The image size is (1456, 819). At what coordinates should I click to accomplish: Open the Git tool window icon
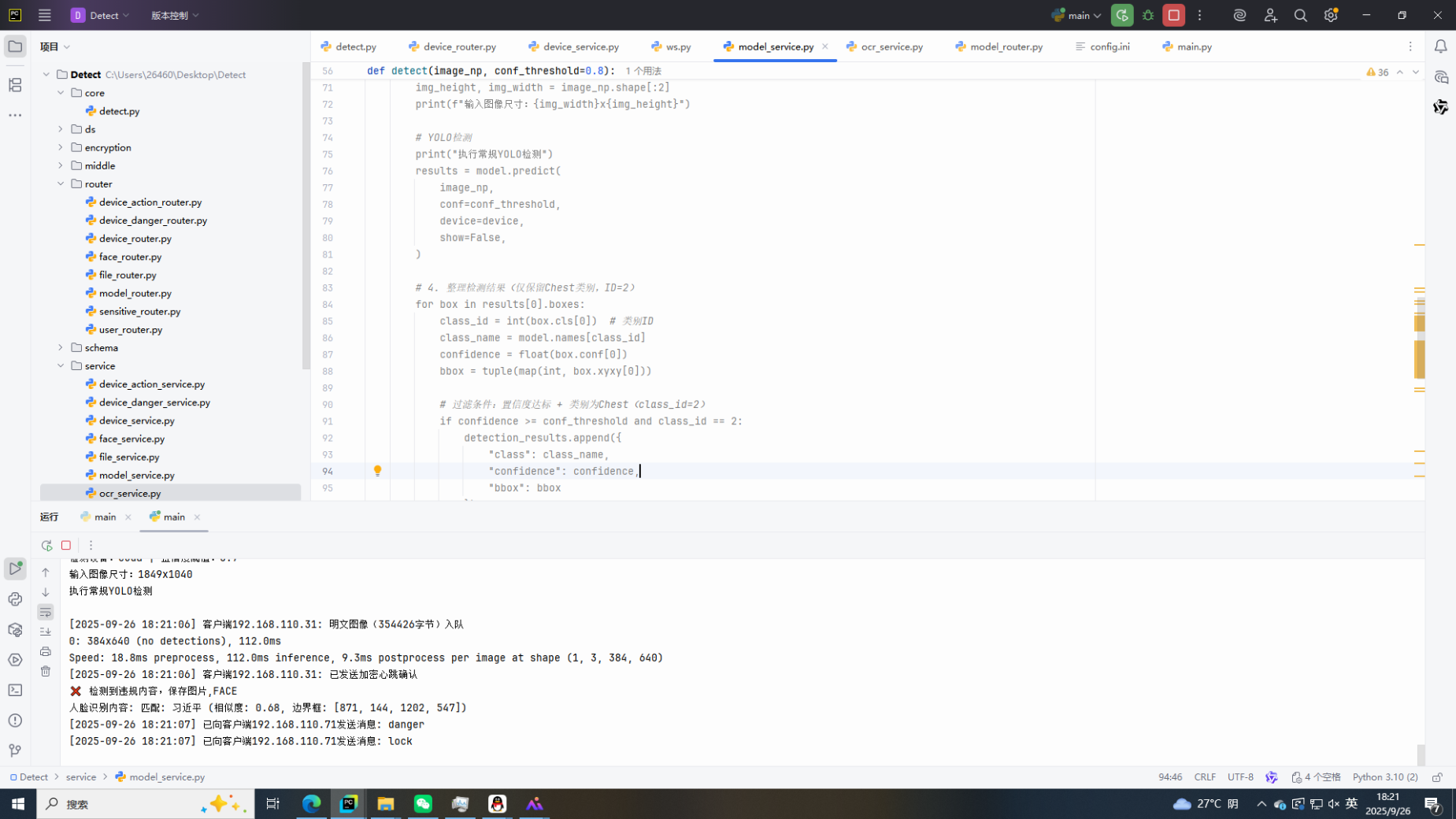pyautogui.click(x=15, y=750)
